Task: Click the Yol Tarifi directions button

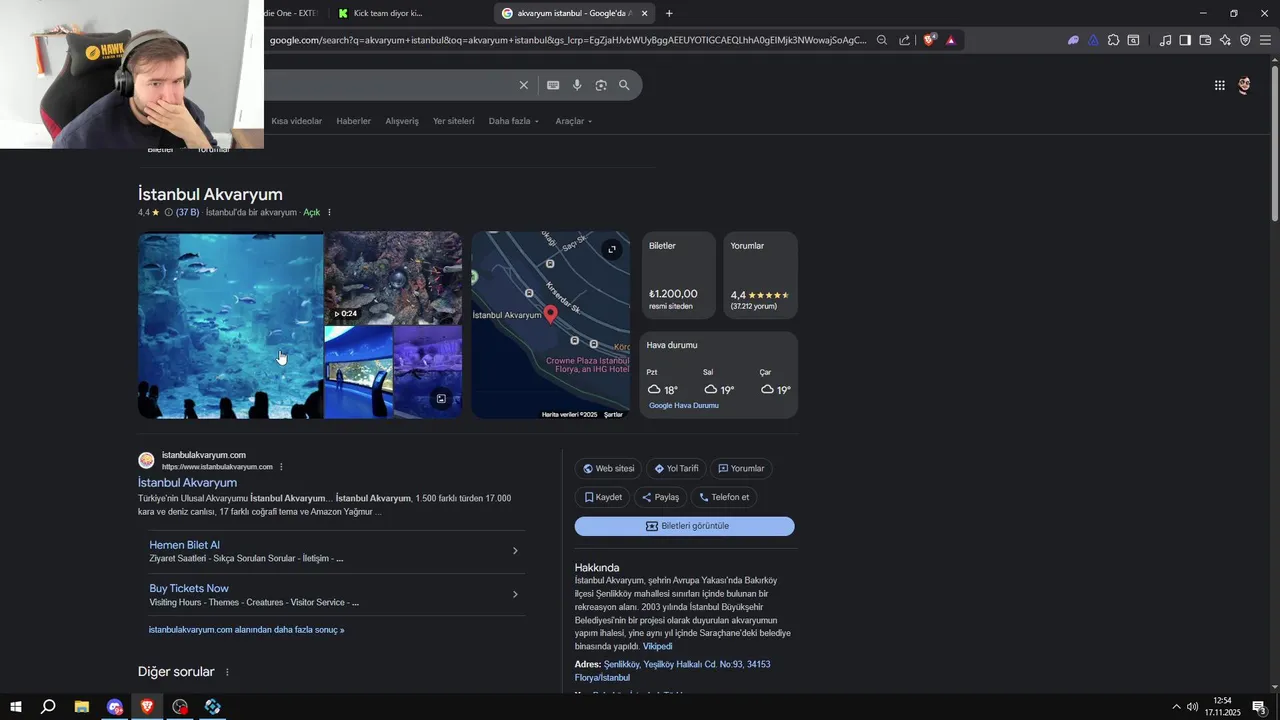Action: coord(677,468)
